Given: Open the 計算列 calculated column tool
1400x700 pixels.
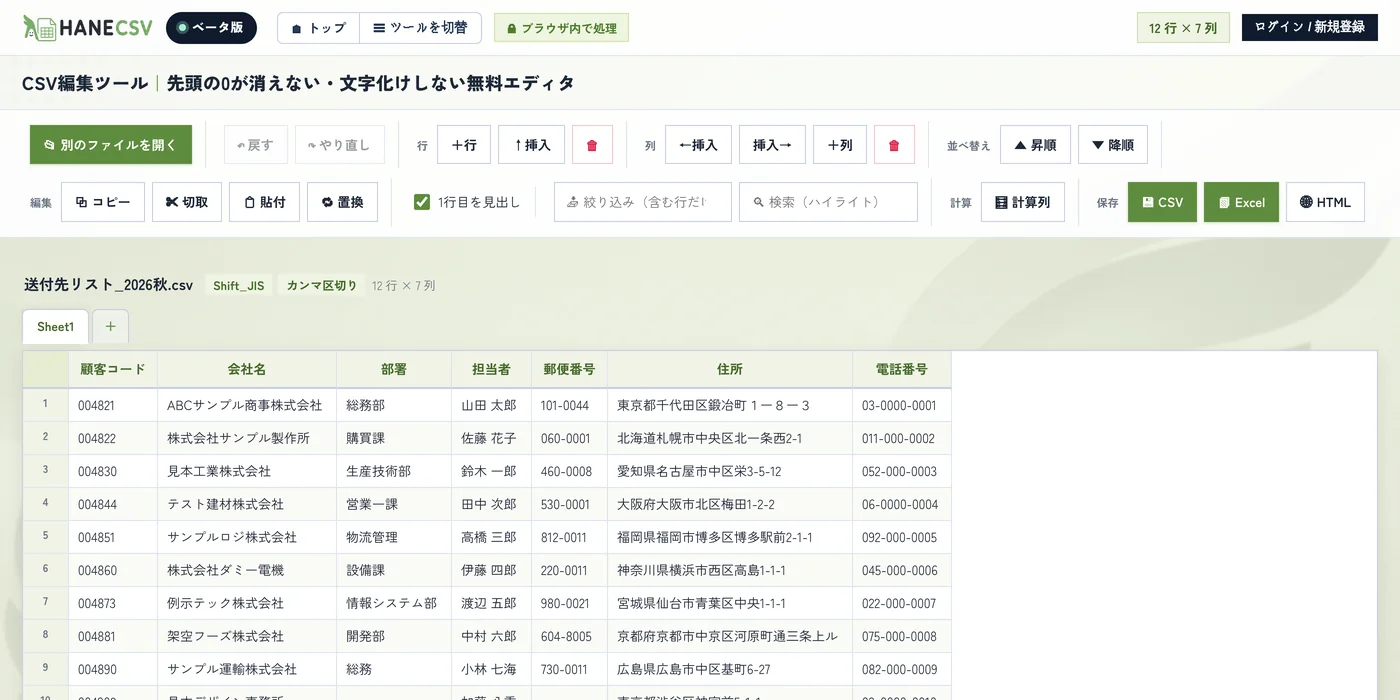Looking at the screenshot, I should [1023, 202].
